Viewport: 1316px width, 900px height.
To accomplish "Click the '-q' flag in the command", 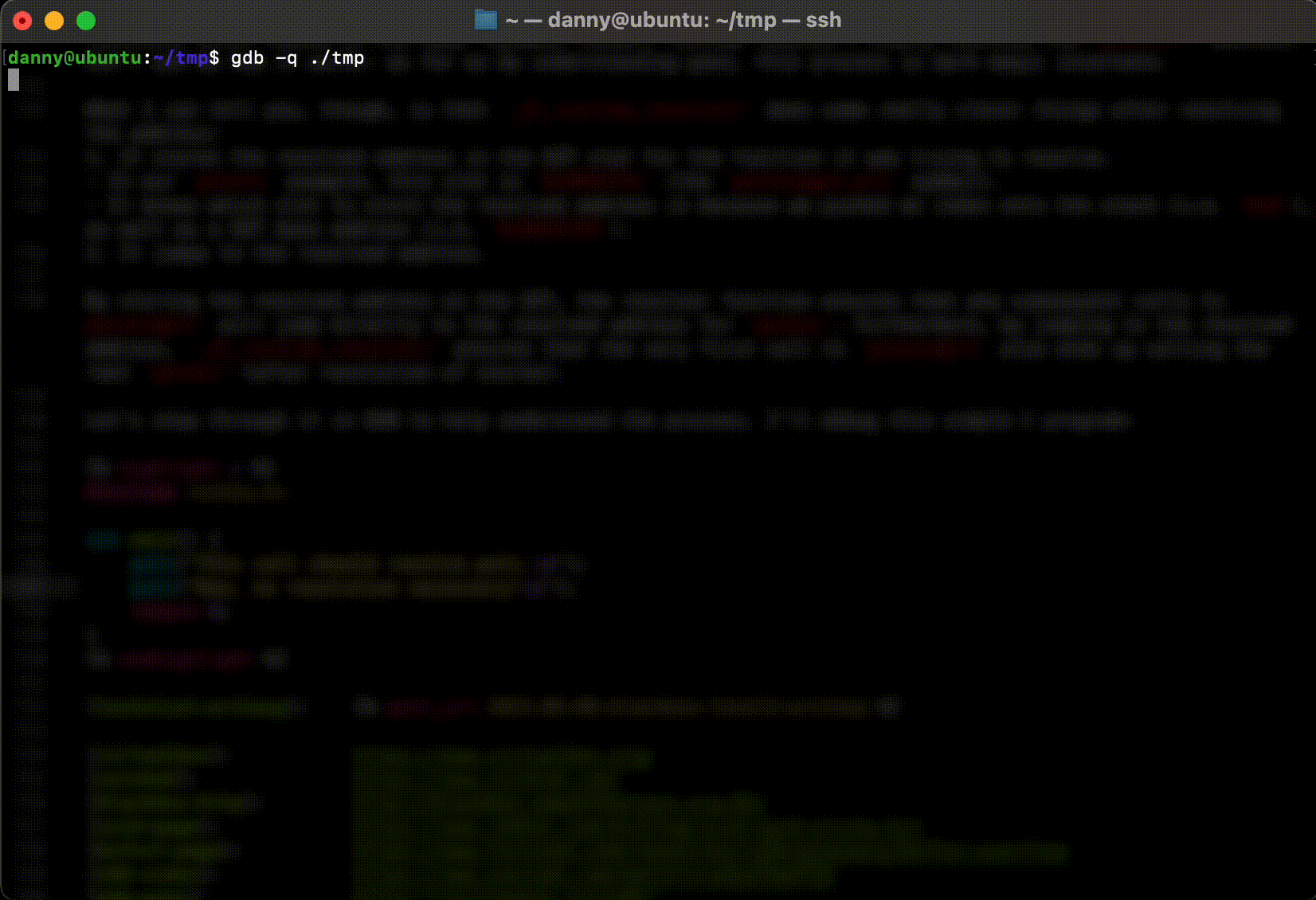I will click(286, 58).
